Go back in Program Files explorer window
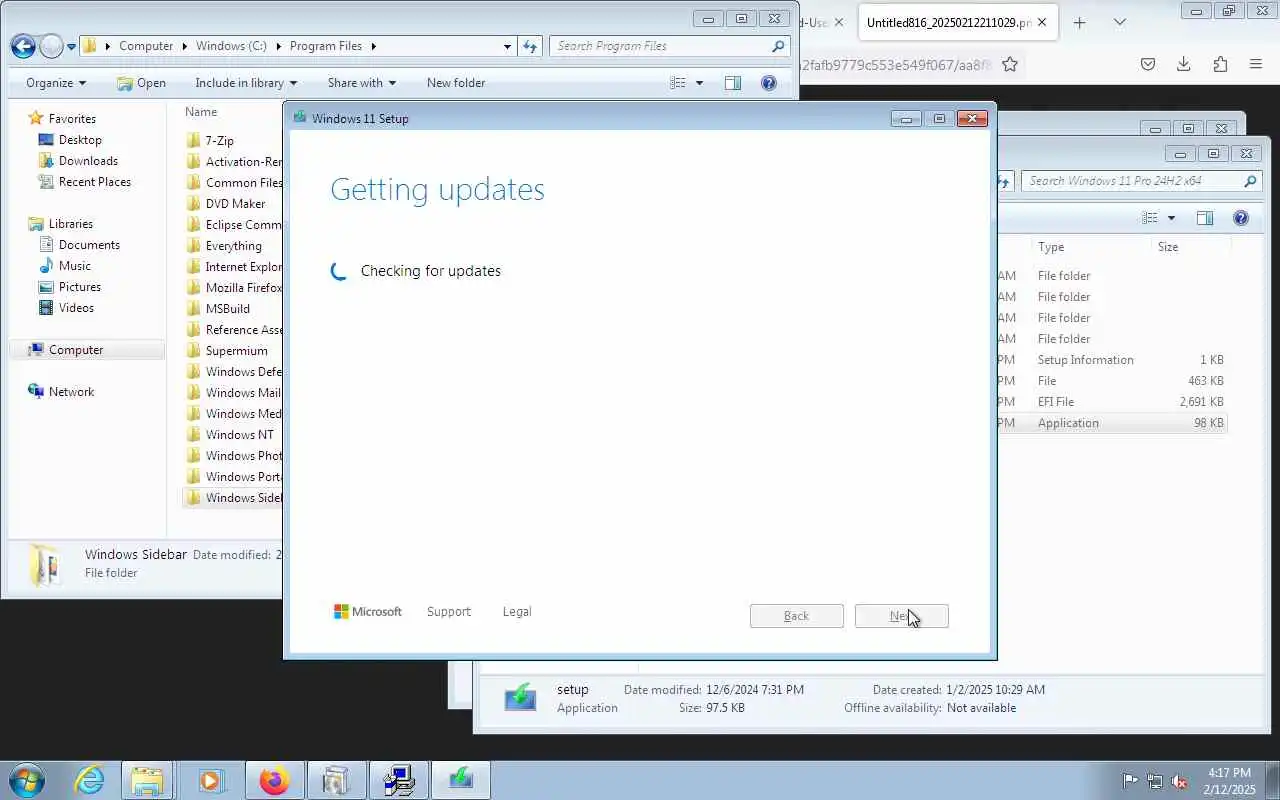The height and width of the screenshot is (800, 1280). click(x=23, y=46)
